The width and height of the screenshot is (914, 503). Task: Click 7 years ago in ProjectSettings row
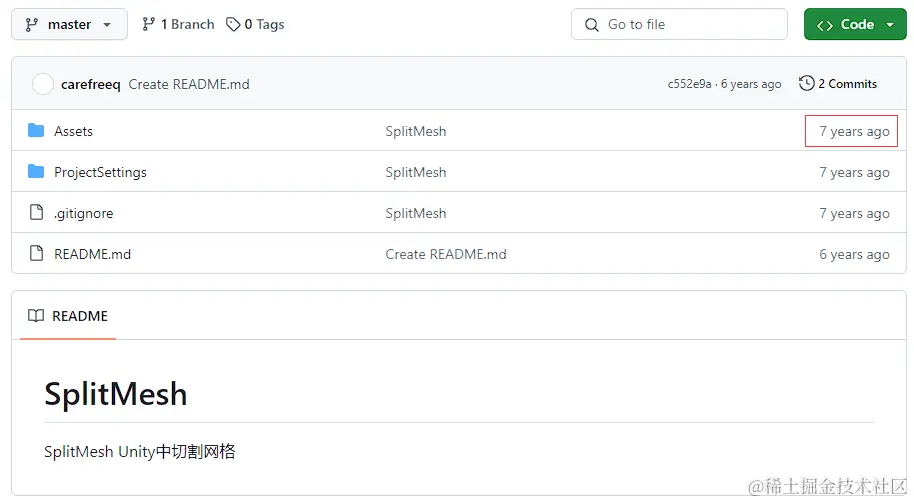[854, 173]
